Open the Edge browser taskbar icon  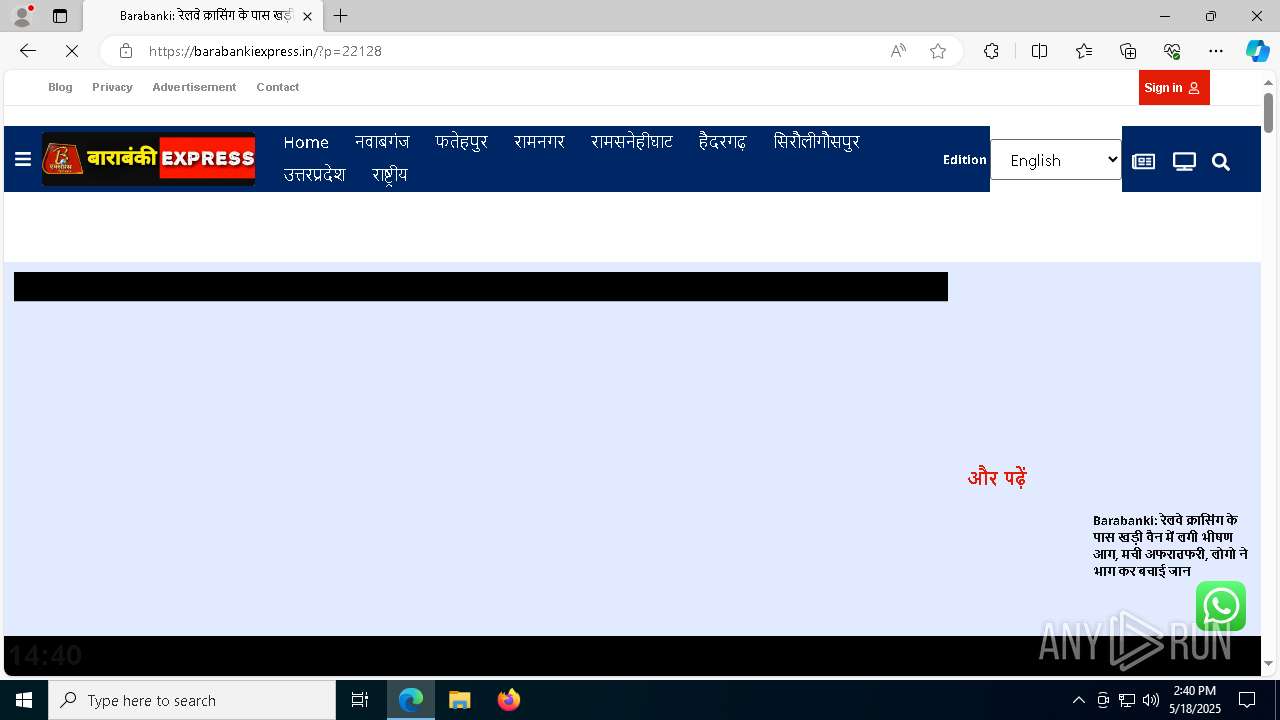(411, 700)
